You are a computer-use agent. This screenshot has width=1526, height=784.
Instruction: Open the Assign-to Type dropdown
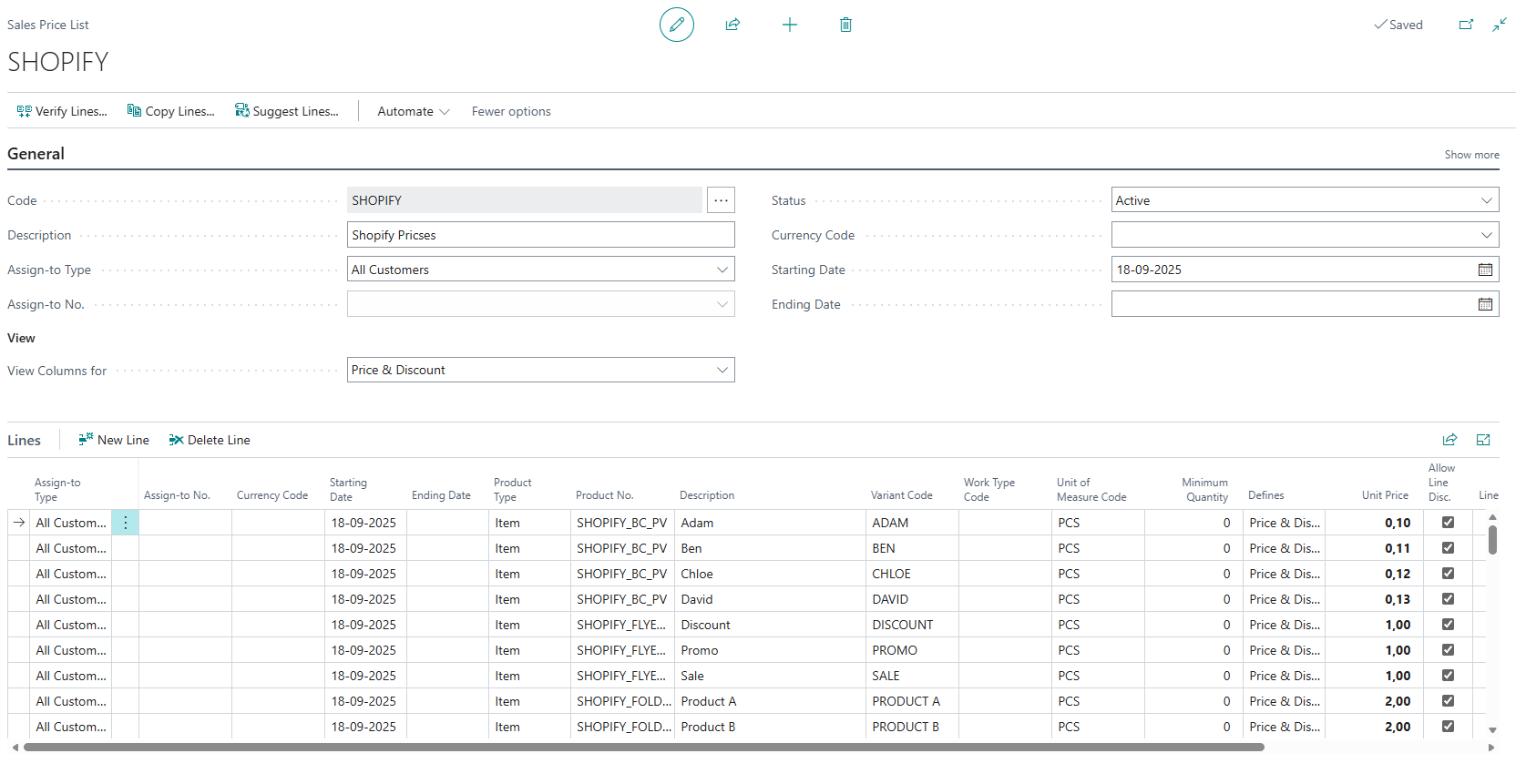722,270
